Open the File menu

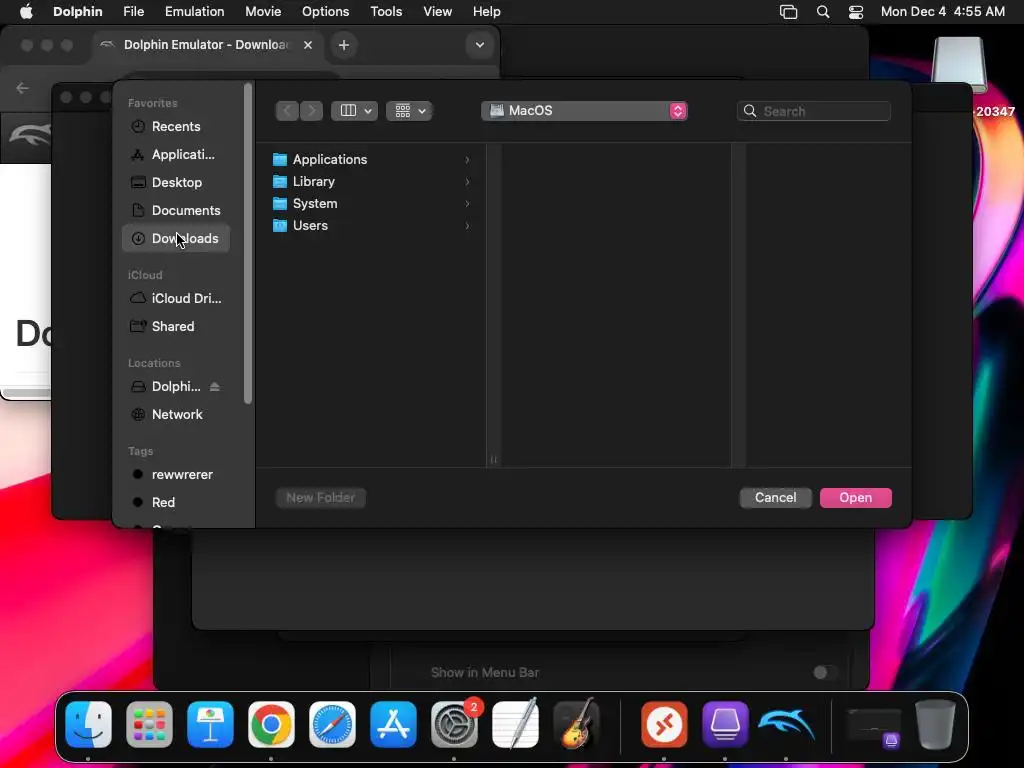click(x=133, y=12)
